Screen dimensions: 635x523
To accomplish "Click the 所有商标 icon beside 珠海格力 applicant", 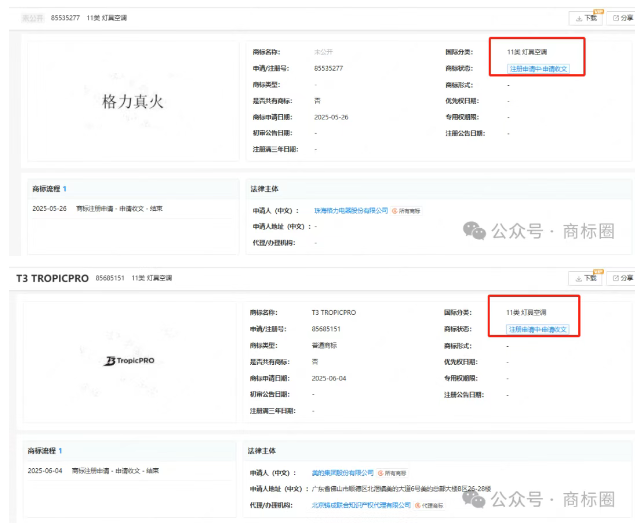I will [408, 211].
